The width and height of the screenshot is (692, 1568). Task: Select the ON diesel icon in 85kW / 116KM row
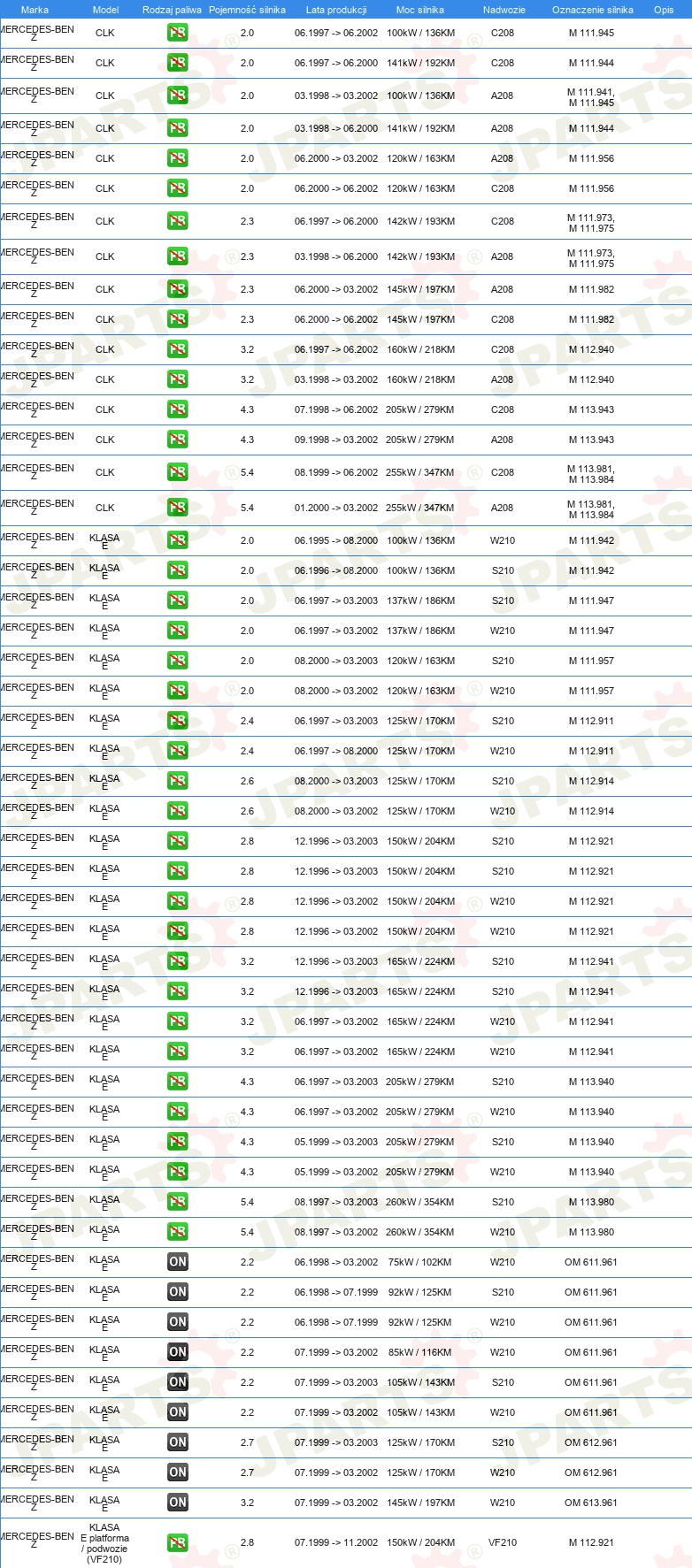tap(178, 1352)
